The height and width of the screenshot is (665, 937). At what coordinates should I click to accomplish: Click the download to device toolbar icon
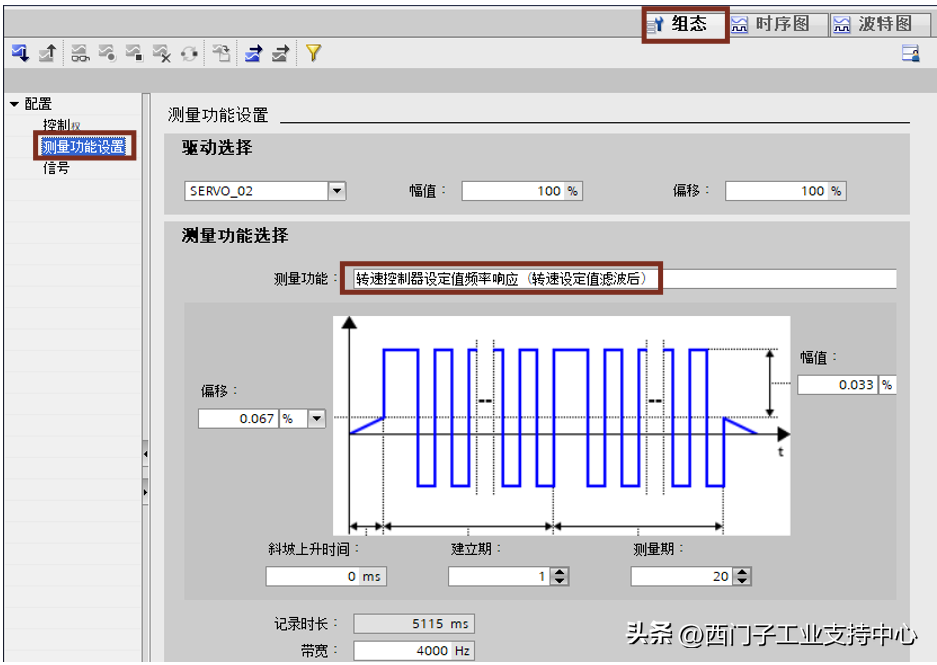(x=19, y=54)
